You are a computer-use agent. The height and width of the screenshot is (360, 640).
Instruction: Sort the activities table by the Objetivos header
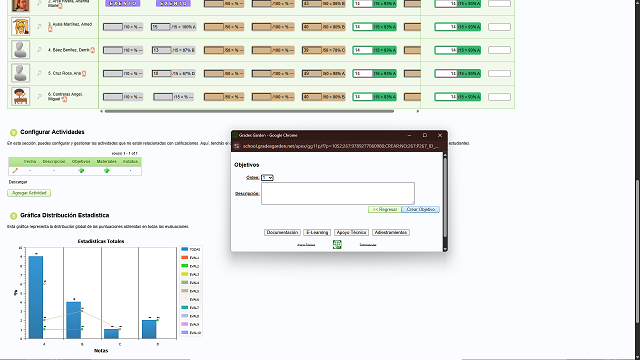coord(81,162)
